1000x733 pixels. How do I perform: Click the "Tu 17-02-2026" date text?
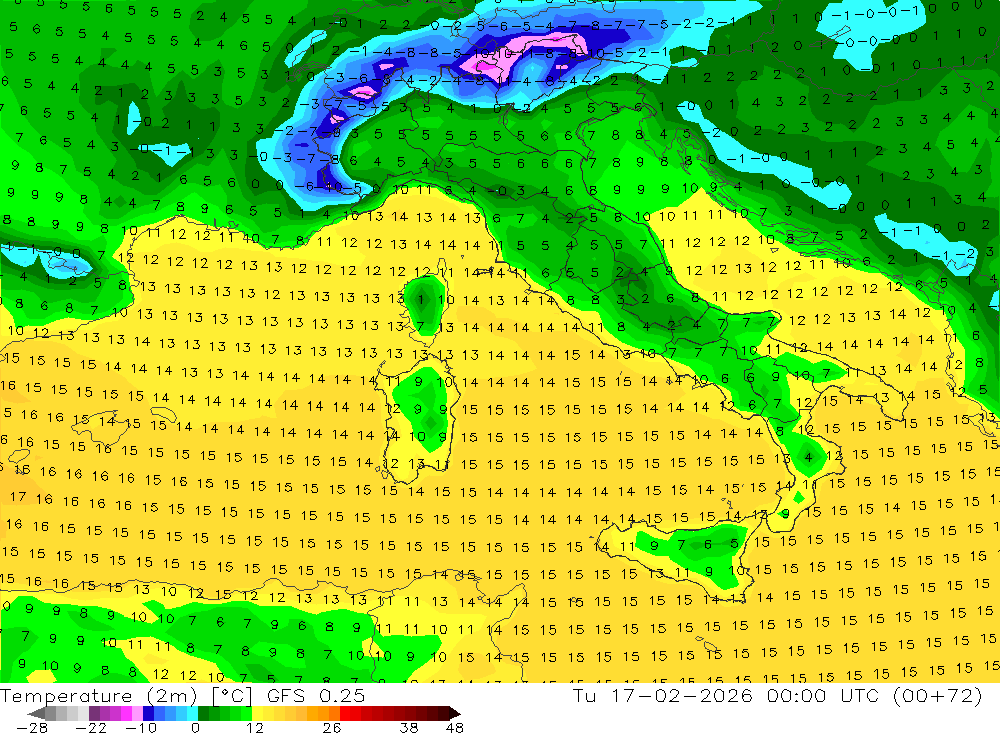[663, 695]
